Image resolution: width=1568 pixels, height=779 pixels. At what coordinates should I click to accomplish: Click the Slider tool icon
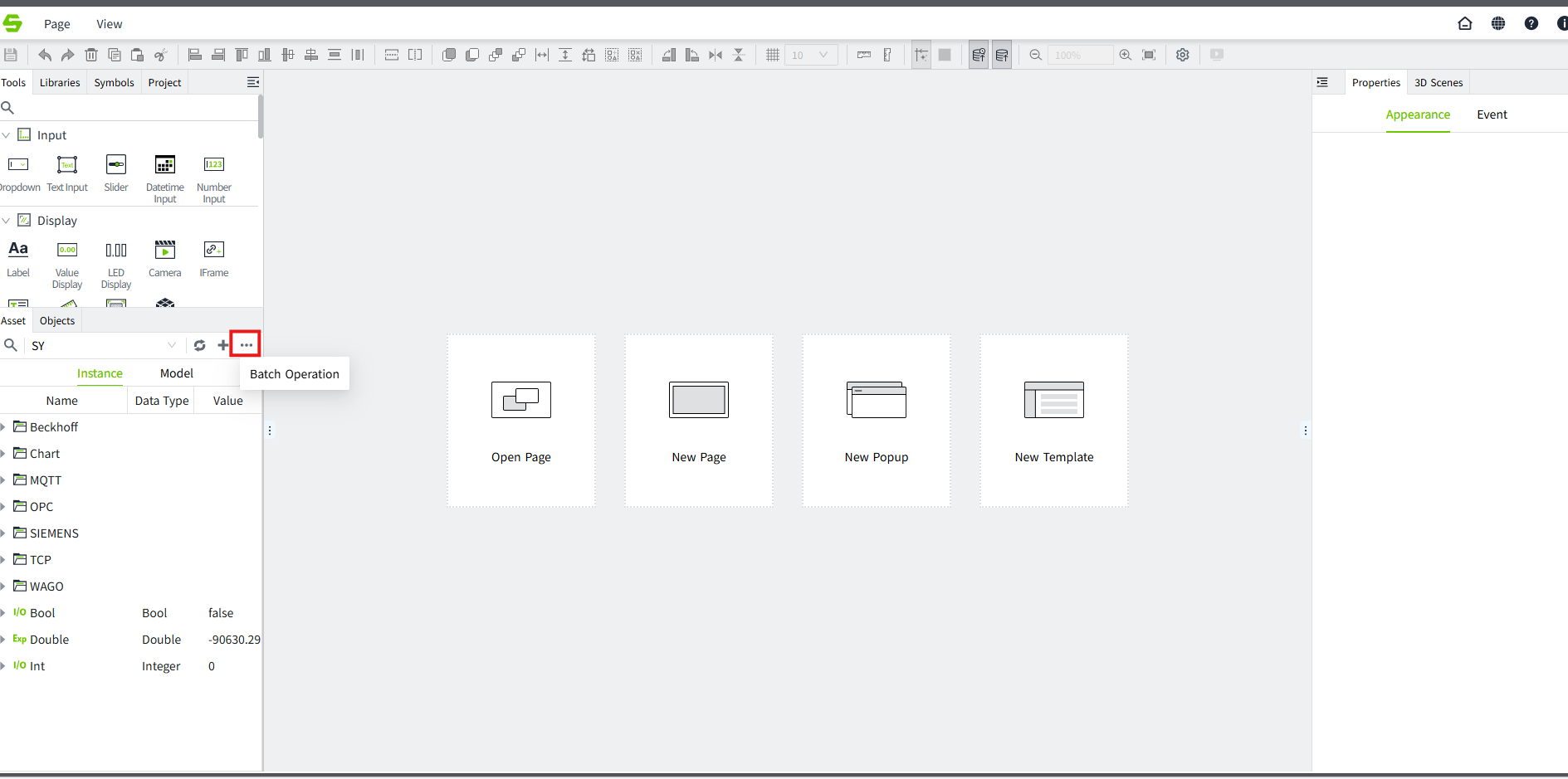[x=116, y=165]
